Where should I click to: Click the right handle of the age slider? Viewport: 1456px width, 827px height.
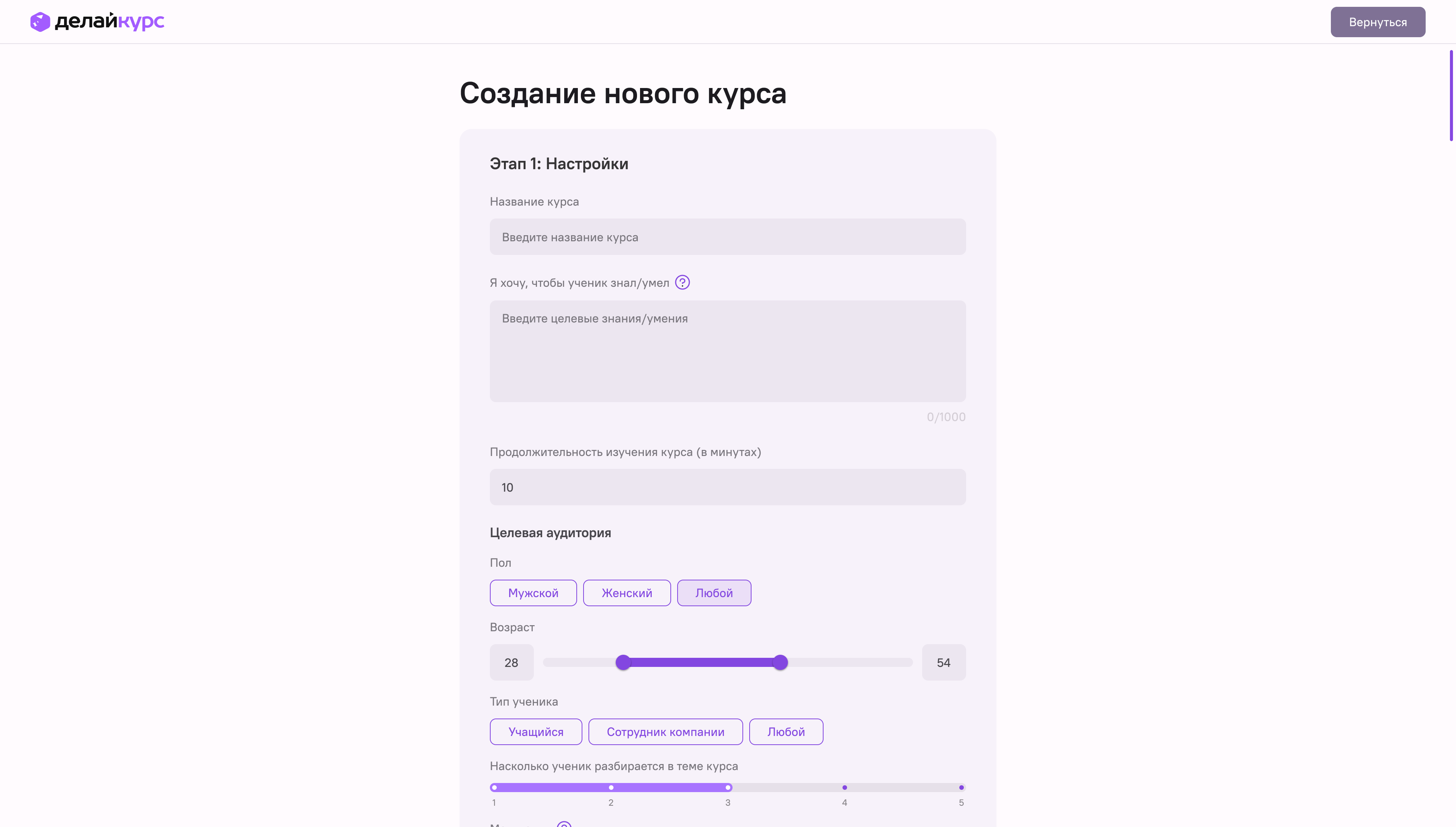(x=781, y=662)
